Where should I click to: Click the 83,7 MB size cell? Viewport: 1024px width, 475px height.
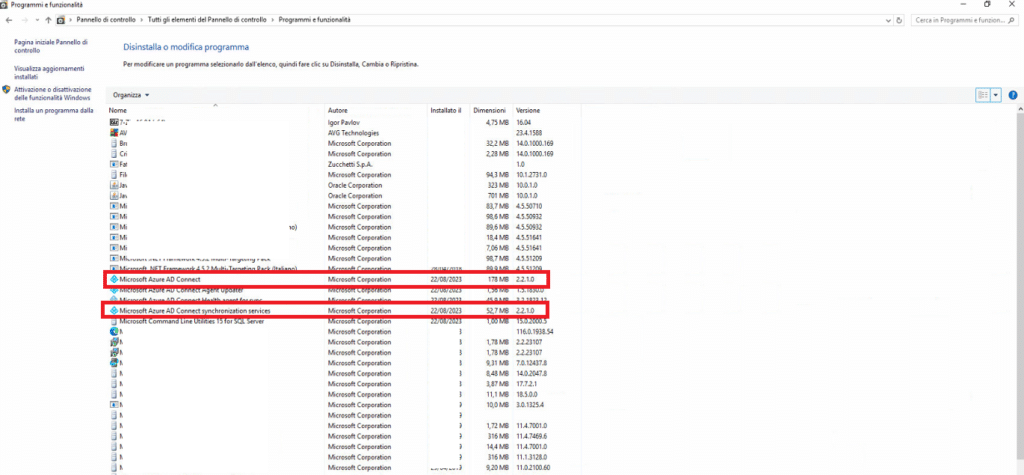click(x=497, y=206)
